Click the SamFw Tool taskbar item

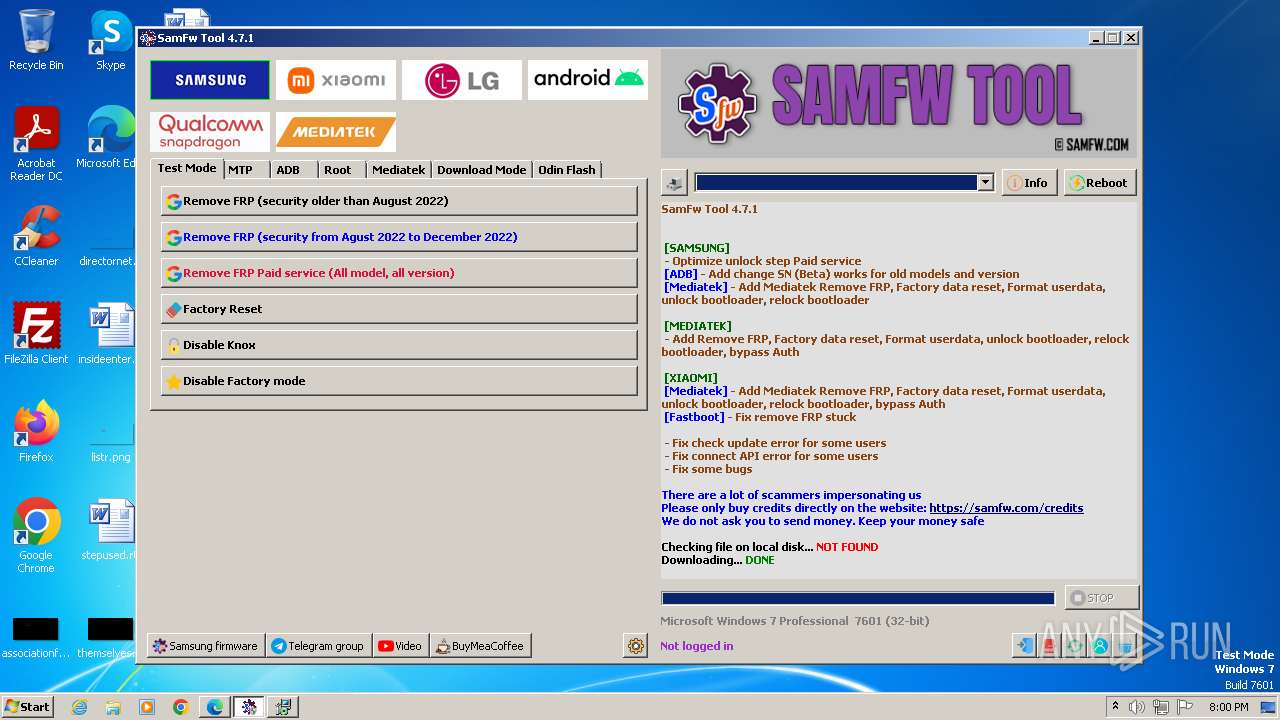click(x=249, y=707)
